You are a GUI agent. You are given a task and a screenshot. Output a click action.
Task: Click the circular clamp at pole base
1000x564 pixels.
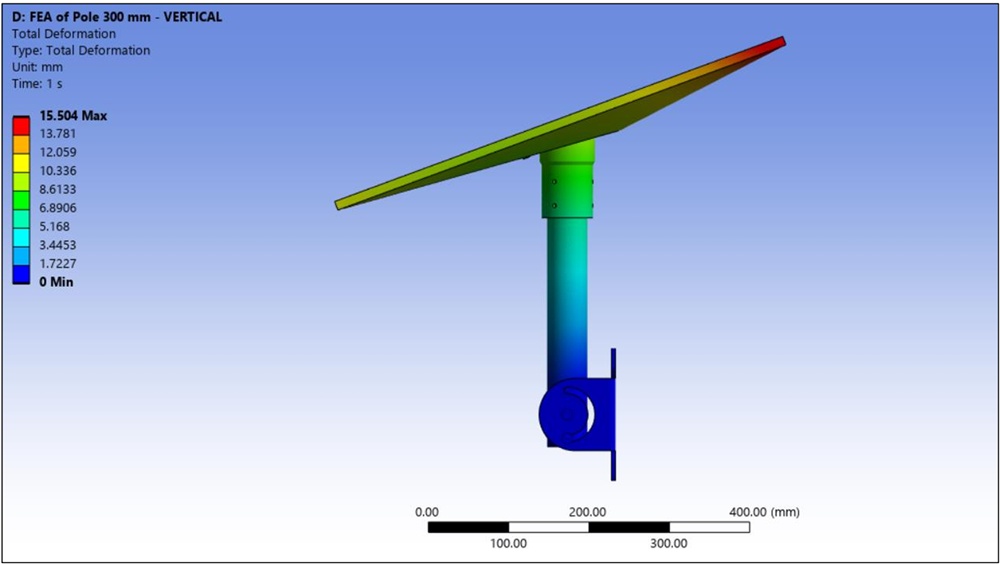coord(567,415)
